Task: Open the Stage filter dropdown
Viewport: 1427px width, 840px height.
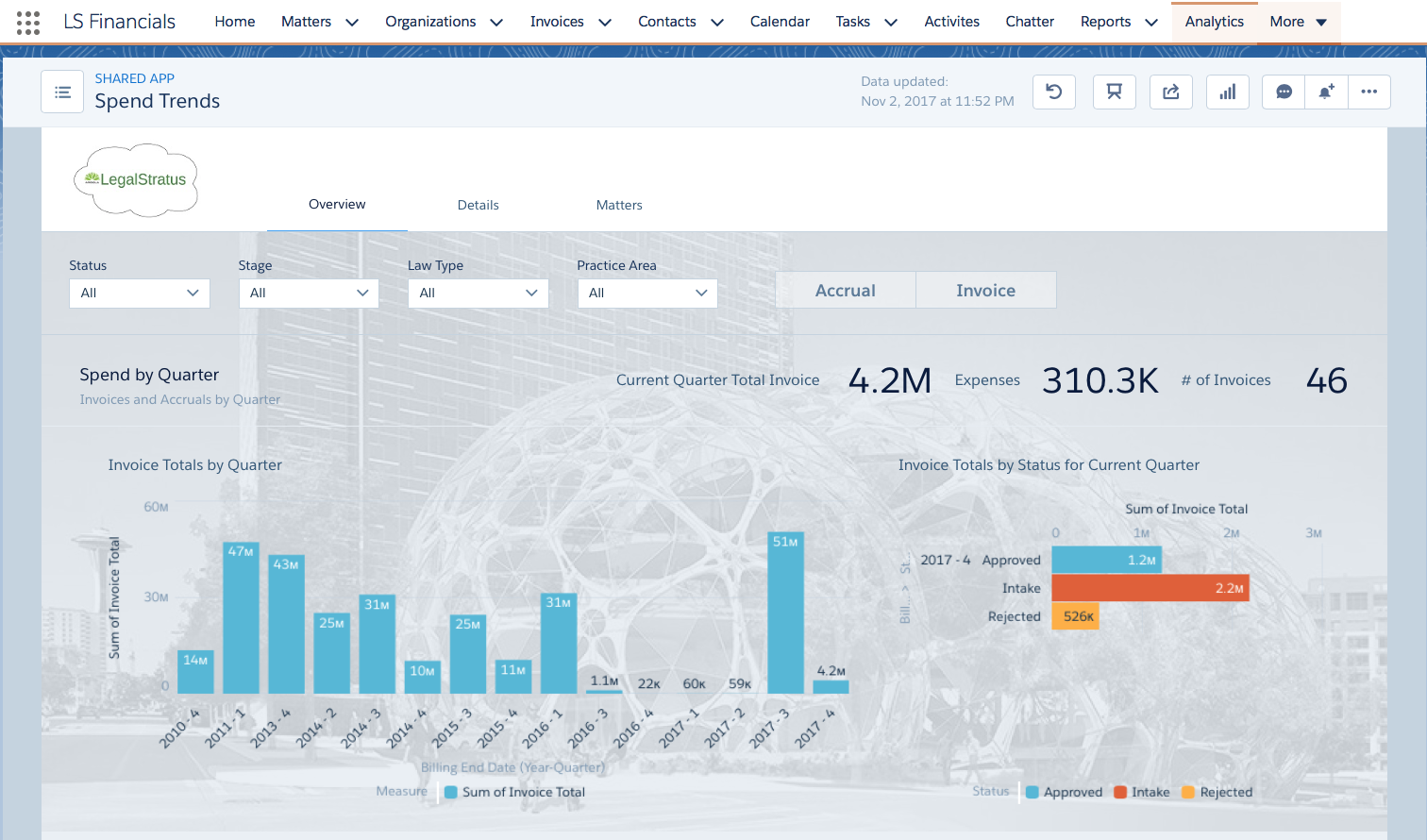Action: pos(309,293)
